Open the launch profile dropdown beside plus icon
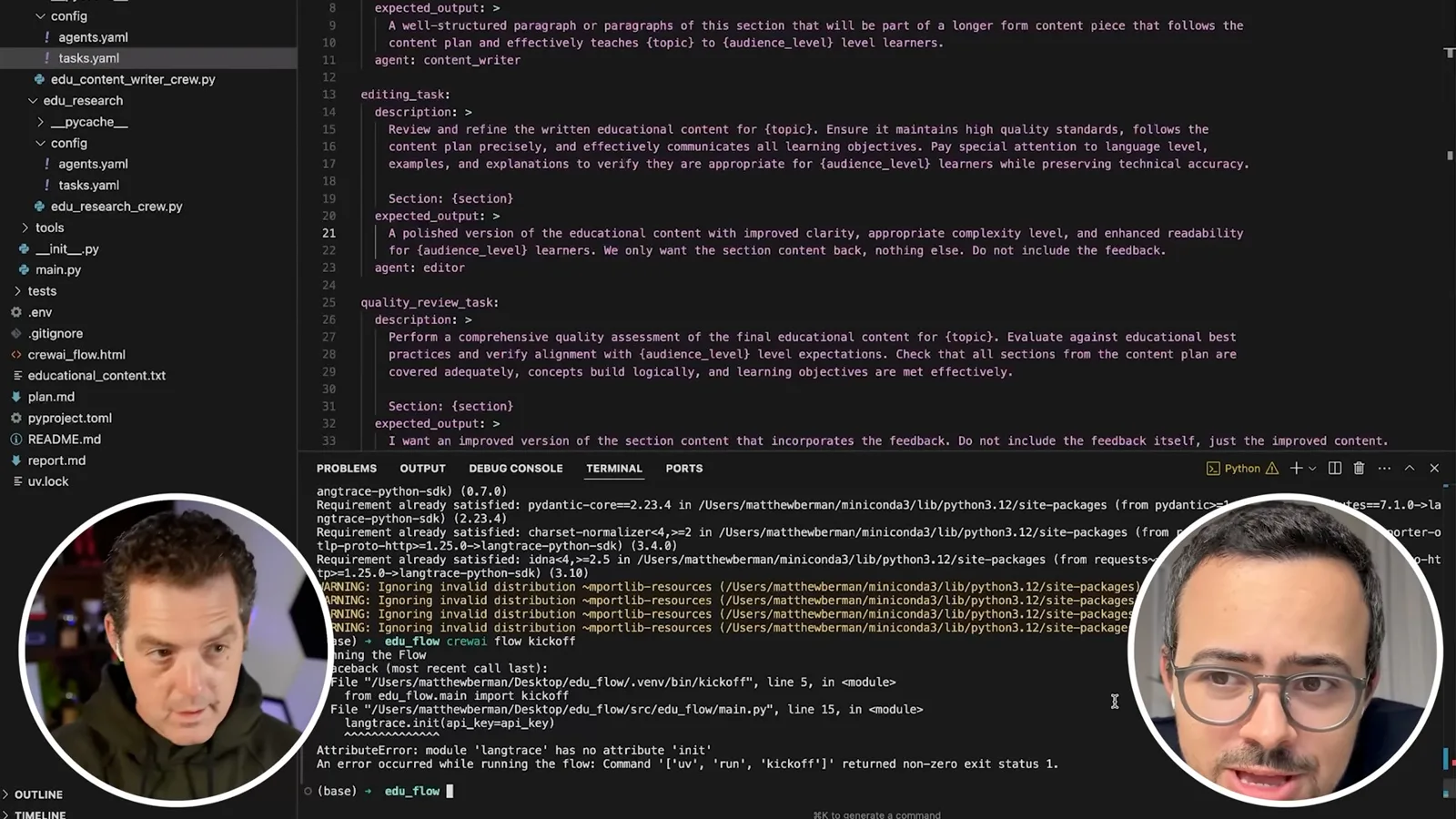This screenshot has height=819, width=1456. click(1312, 469)
